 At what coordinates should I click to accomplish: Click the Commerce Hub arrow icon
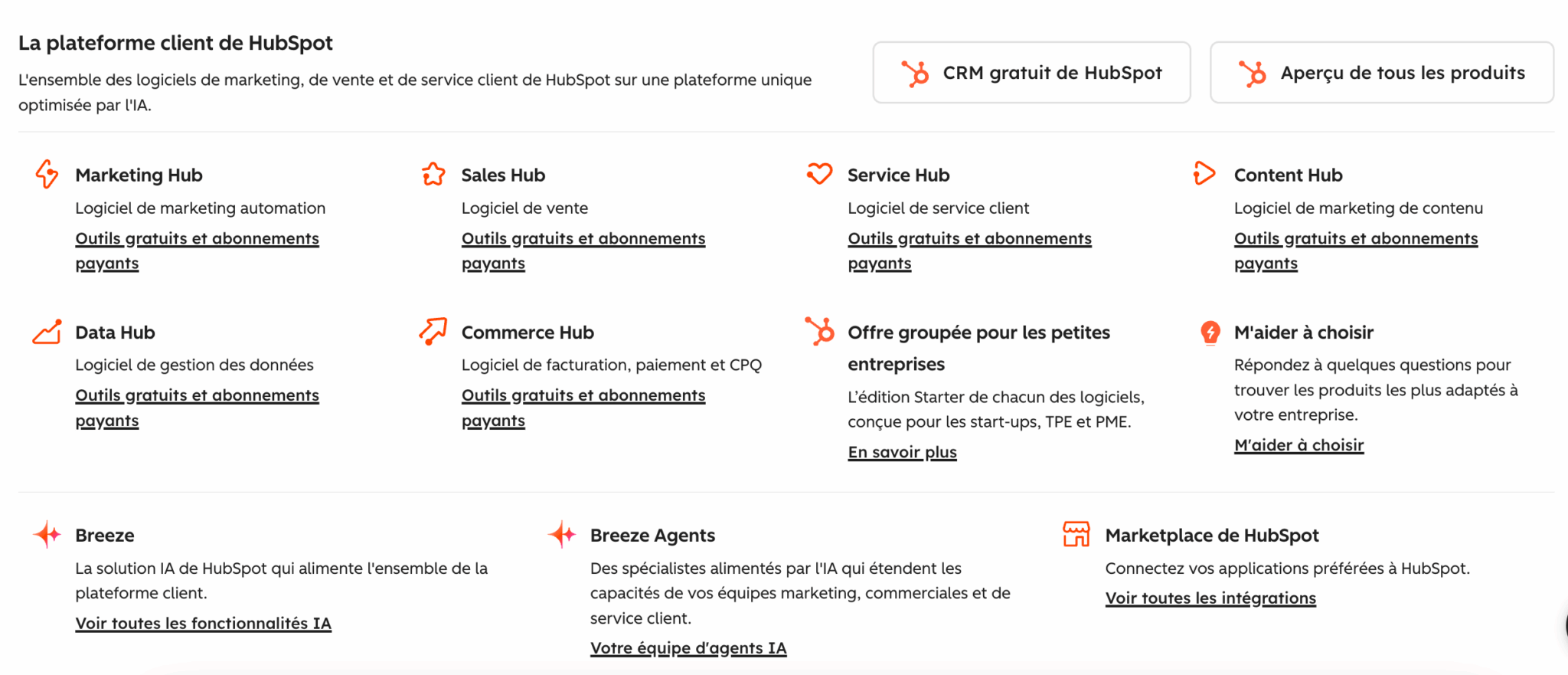(x=433, y=331)
